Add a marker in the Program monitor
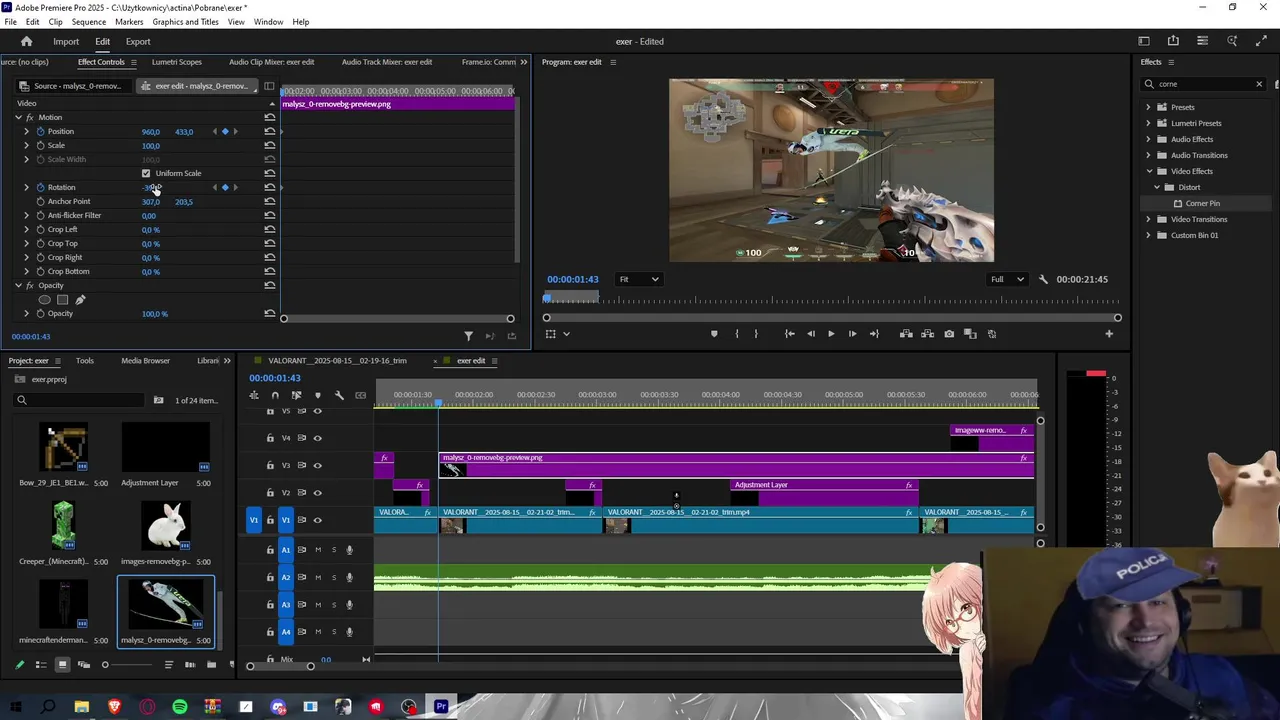This screenshot has width=1280, height=720. click(x=713, y=334)
